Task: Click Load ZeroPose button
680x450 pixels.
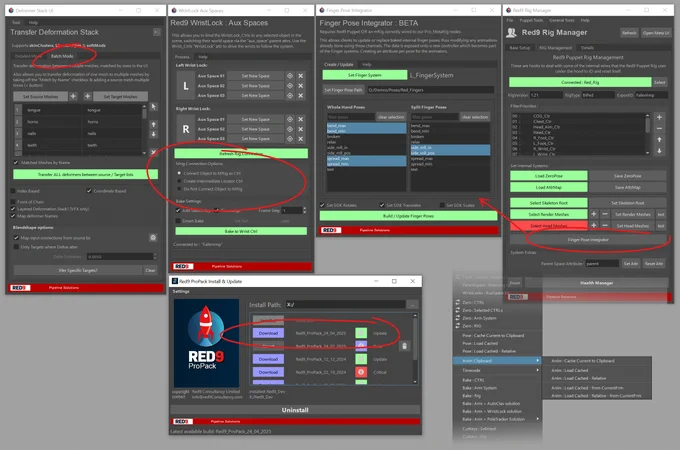Action: [x=549, y=176]
